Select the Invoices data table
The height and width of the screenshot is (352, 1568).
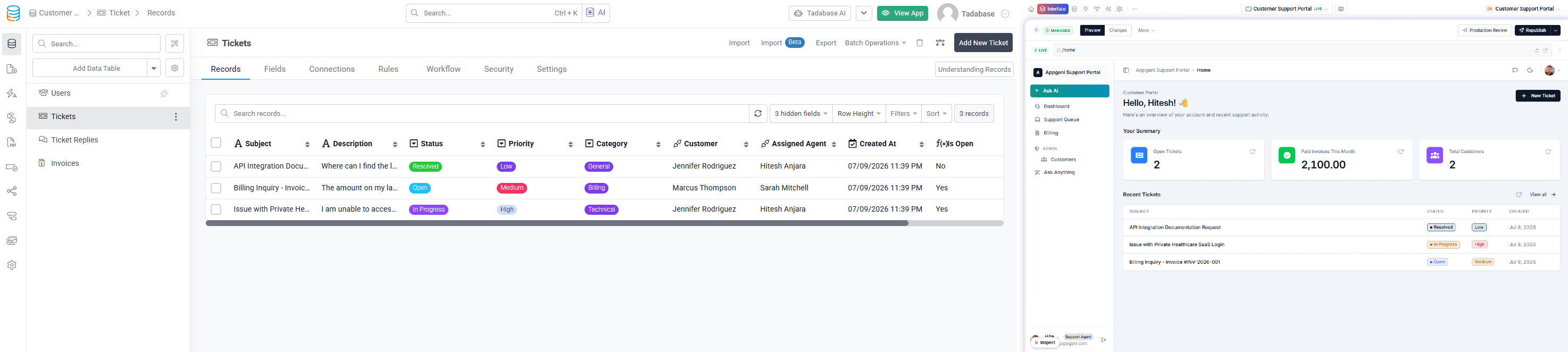65,163
